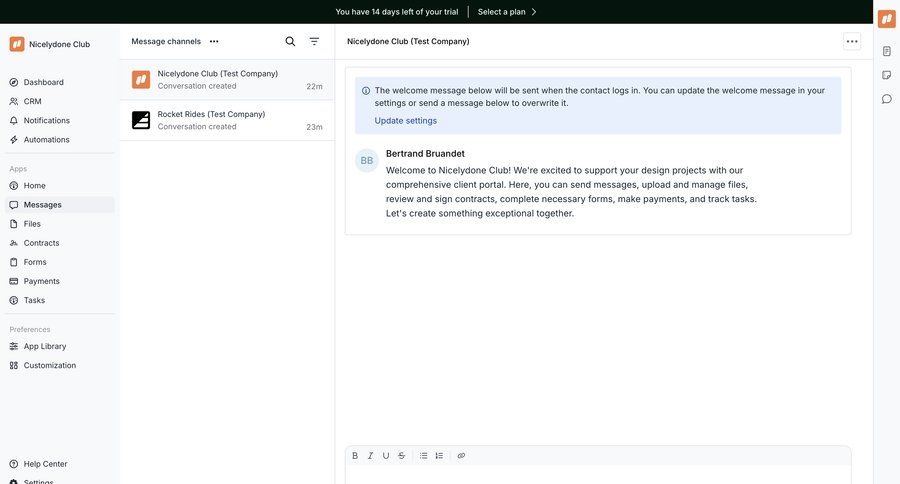Click the Tasks app icon in sidebar
Viewport: 900px width, 484px height.
(x=14, y=300)
